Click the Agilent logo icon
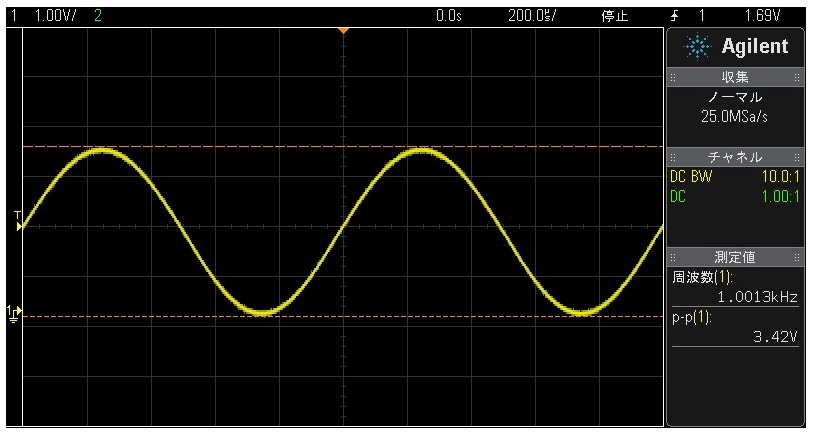 pos(699,47)
